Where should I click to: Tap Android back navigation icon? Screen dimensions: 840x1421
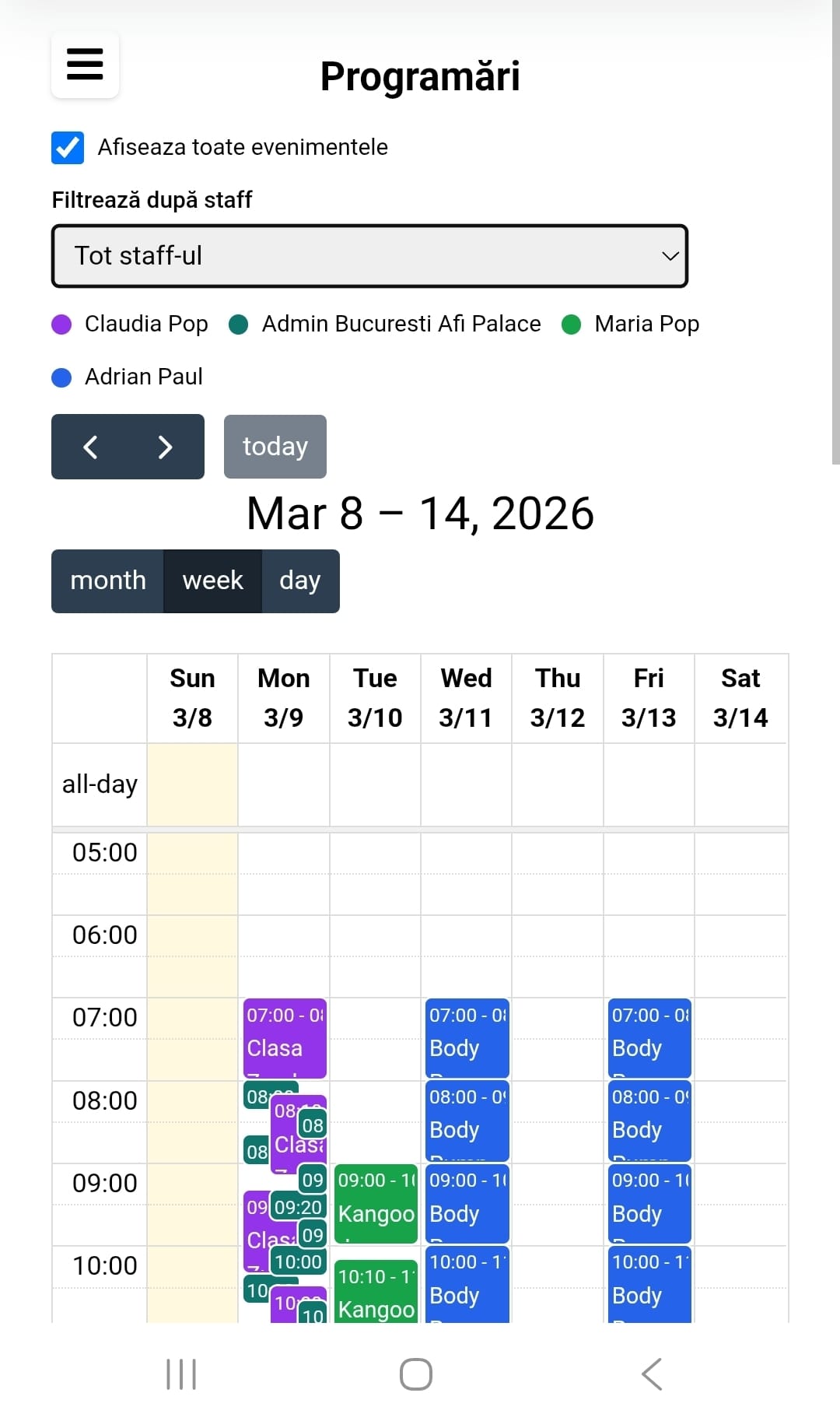[x=652, y=1374]
